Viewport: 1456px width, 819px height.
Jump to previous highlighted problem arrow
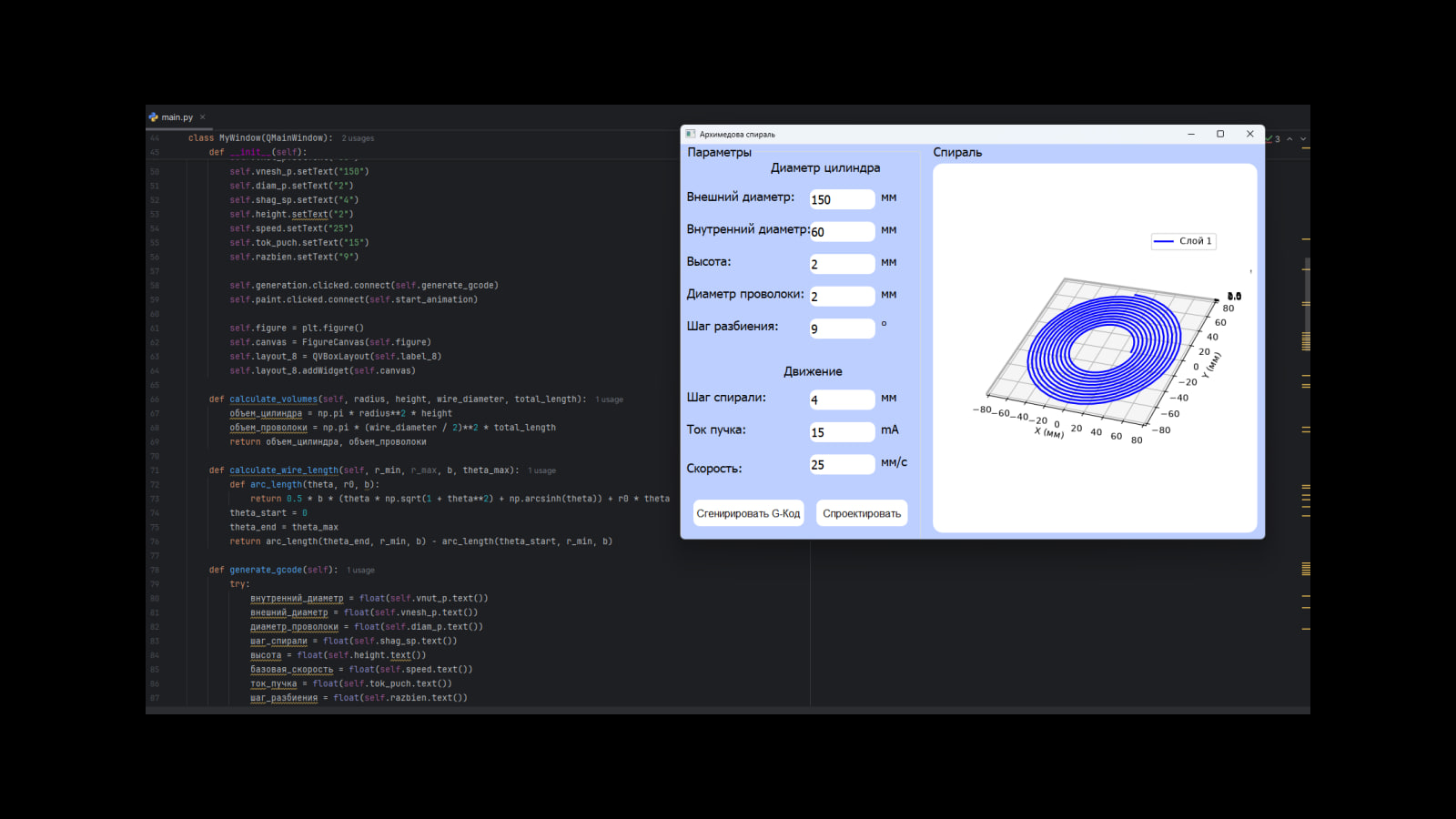tap(1289, 139)
